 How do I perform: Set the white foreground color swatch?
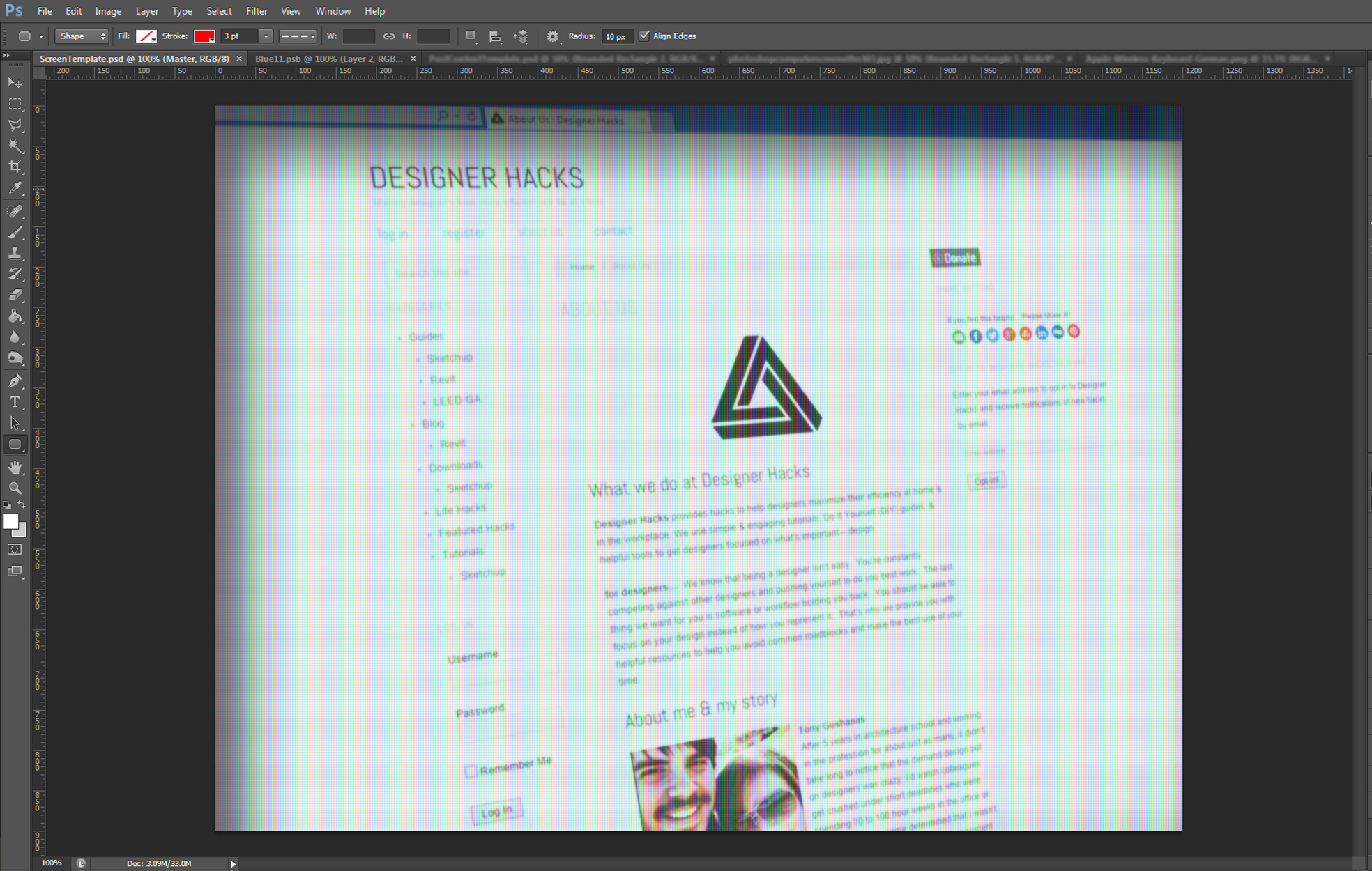pos(10,521)
